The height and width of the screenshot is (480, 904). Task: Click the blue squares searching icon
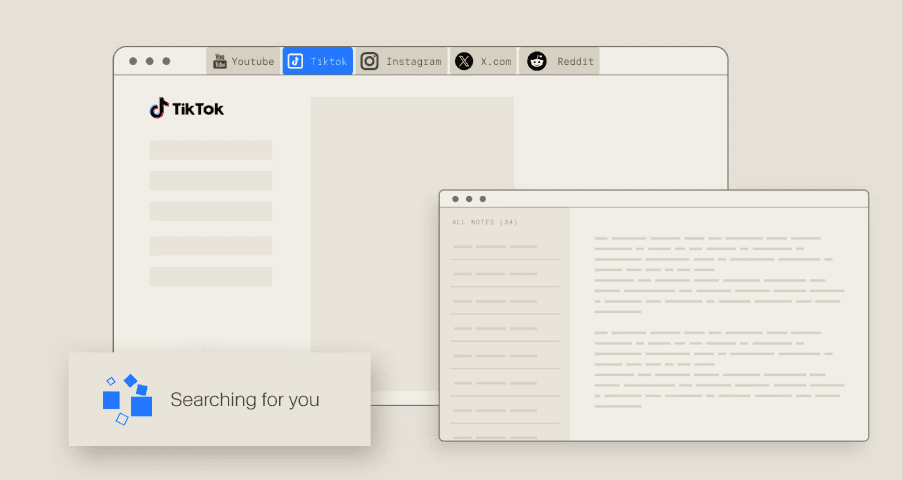[x=127, y=399]
